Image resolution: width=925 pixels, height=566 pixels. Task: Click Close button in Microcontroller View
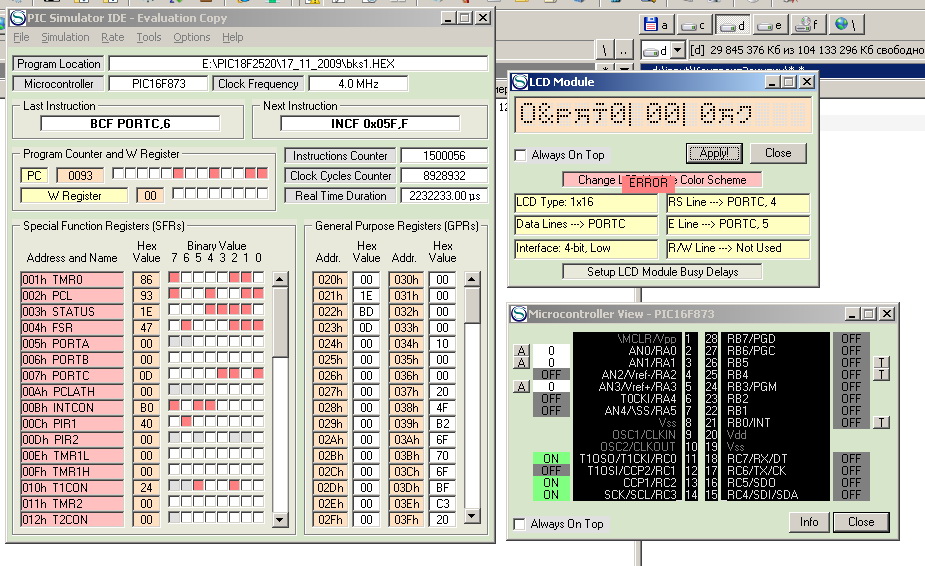click(x=861, y=522)
